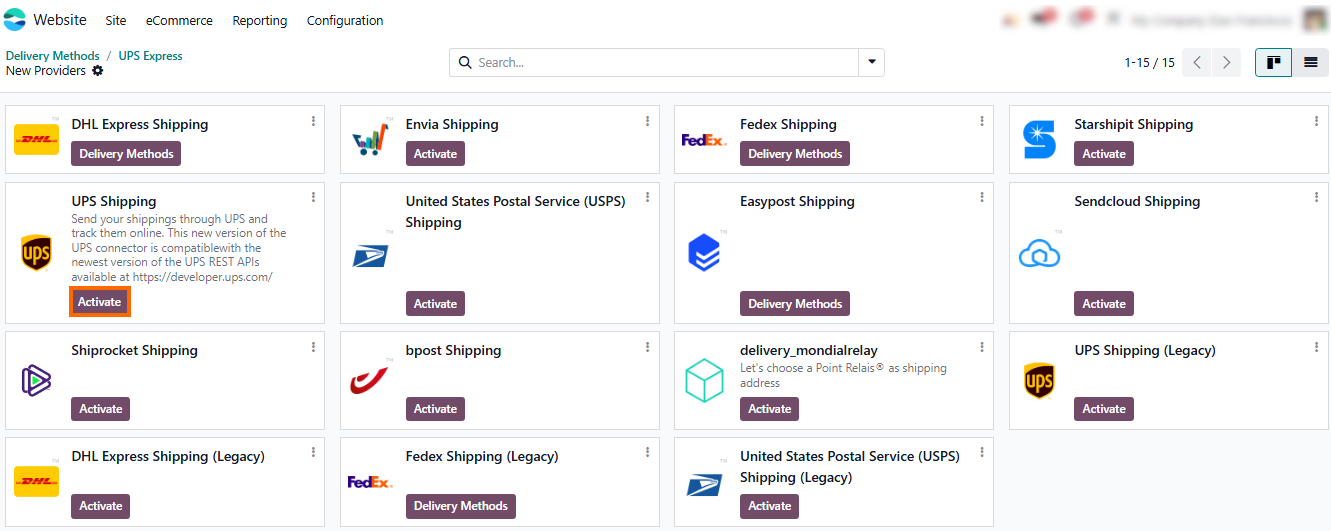Click the UPS Shipping logo thumbnail

click(36, 253)
